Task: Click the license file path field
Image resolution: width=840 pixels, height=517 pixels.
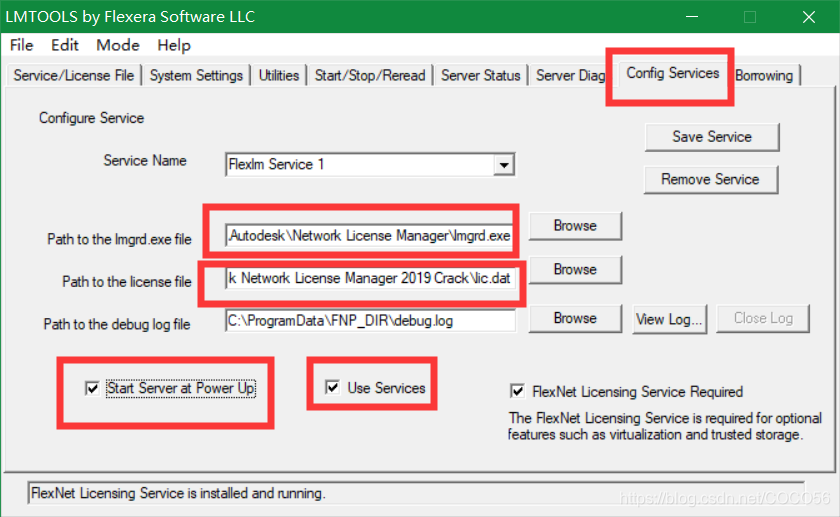Action: (x=370, y=279)
